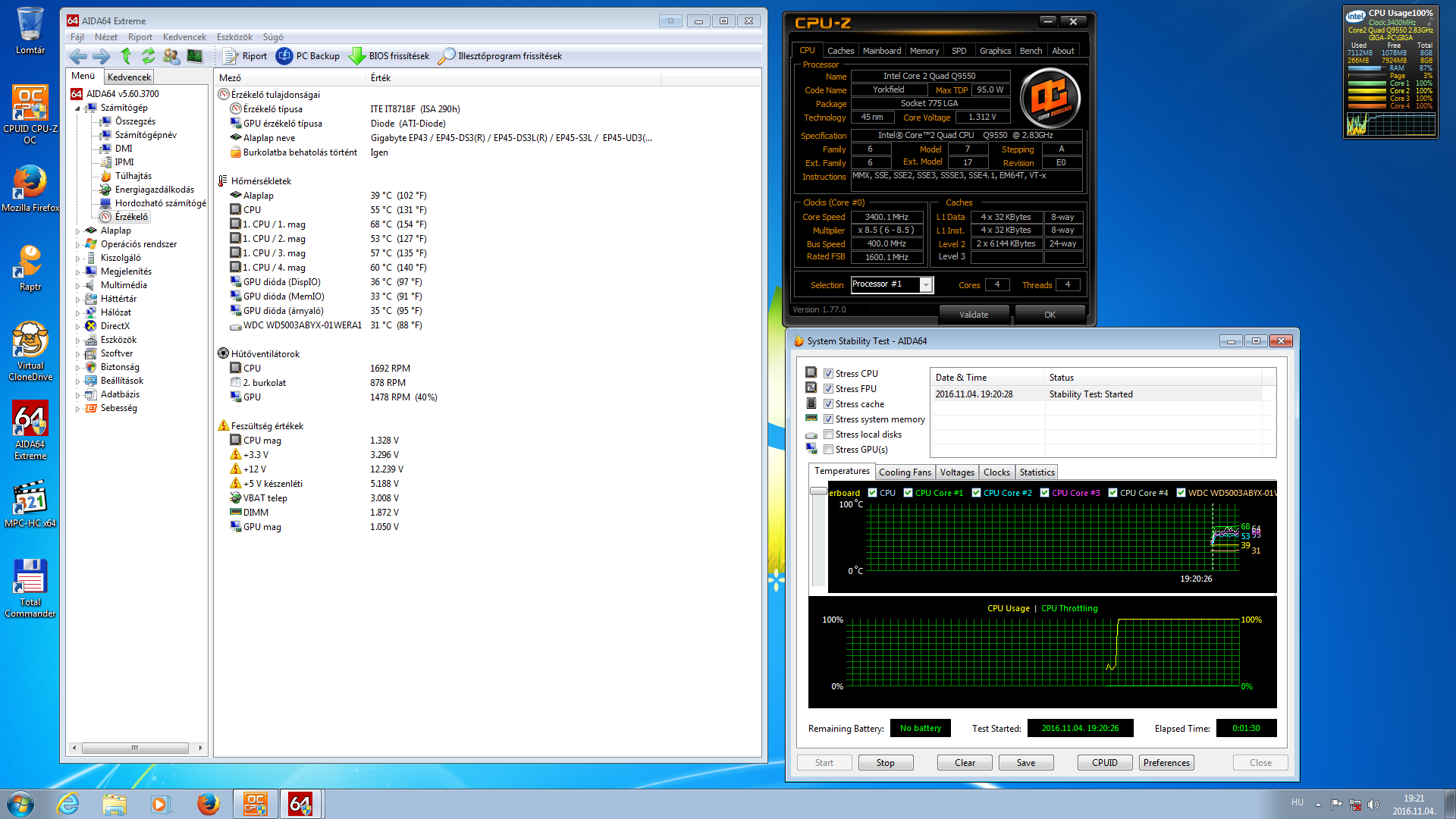
Task: Click the Érték column header
Action: pos(513,78)
